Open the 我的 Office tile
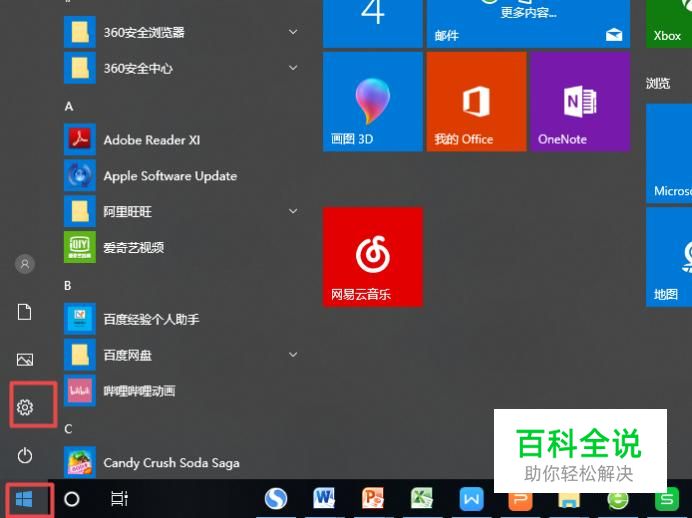 476,102
